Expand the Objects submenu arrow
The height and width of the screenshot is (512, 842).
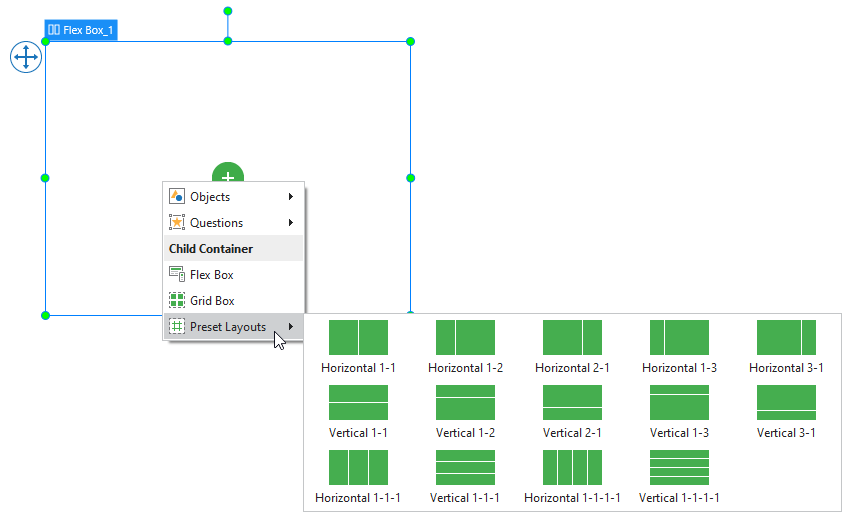291,197
